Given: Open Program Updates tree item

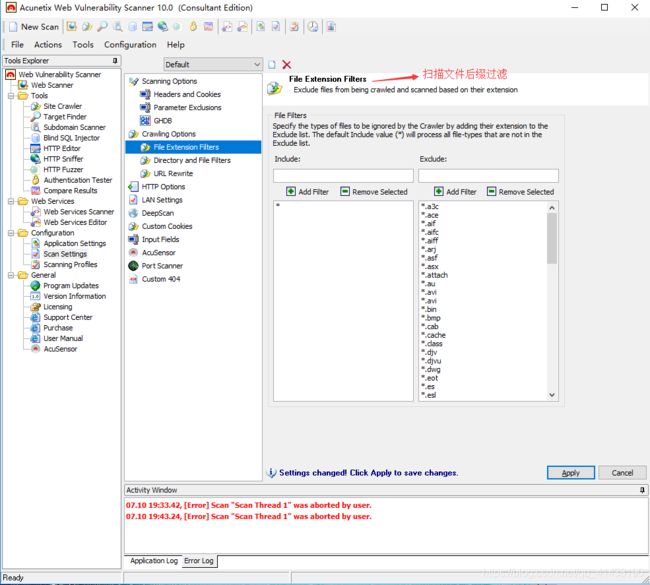Looking at the screenshot, I should coord(71,286).
